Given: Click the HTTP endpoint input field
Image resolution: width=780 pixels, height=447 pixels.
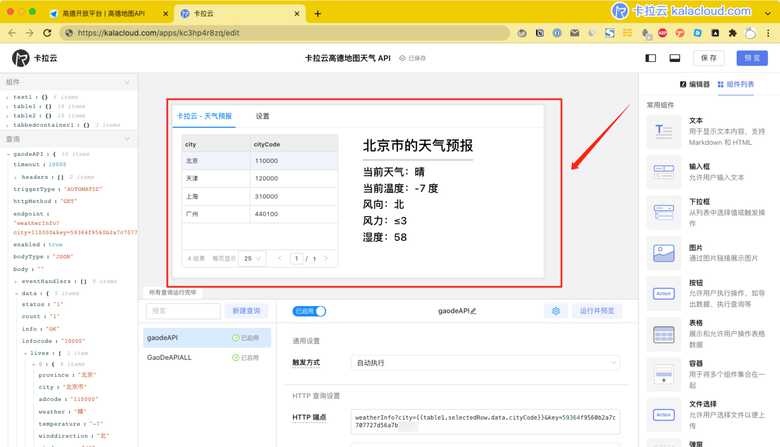Looking at the screenshot, I should (x=485, y=421).
